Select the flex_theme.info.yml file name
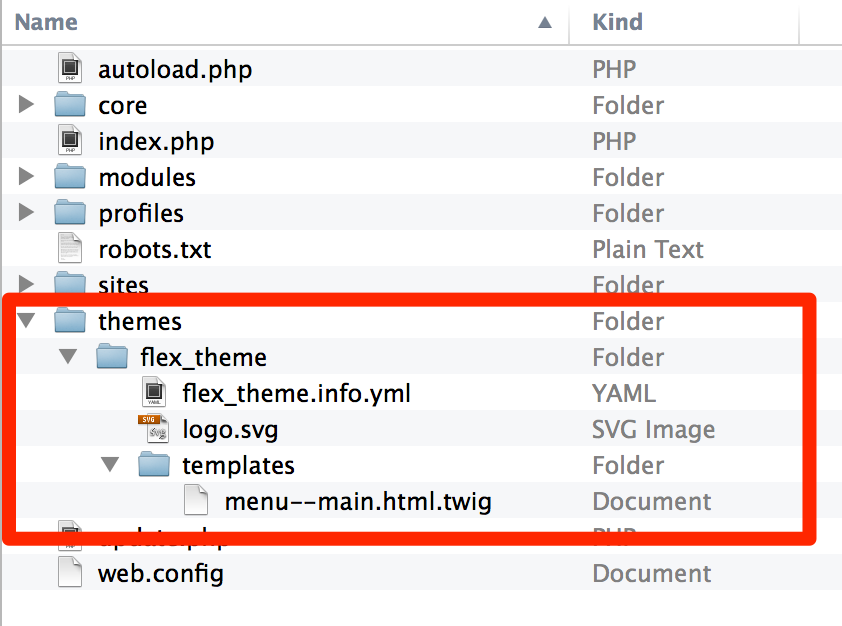 coord(296,394)
